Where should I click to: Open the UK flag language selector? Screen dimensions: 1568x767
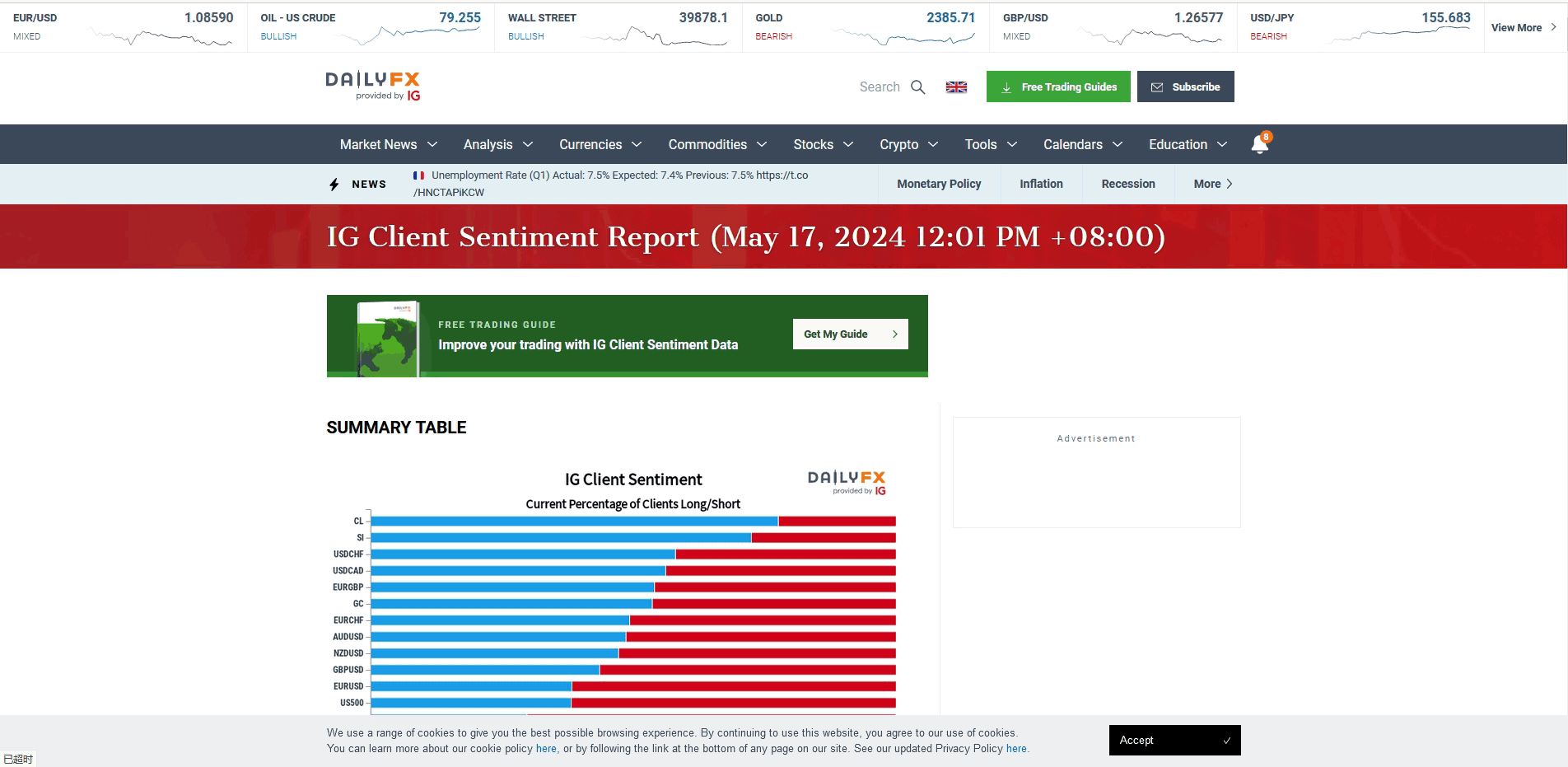pos(956,87)
